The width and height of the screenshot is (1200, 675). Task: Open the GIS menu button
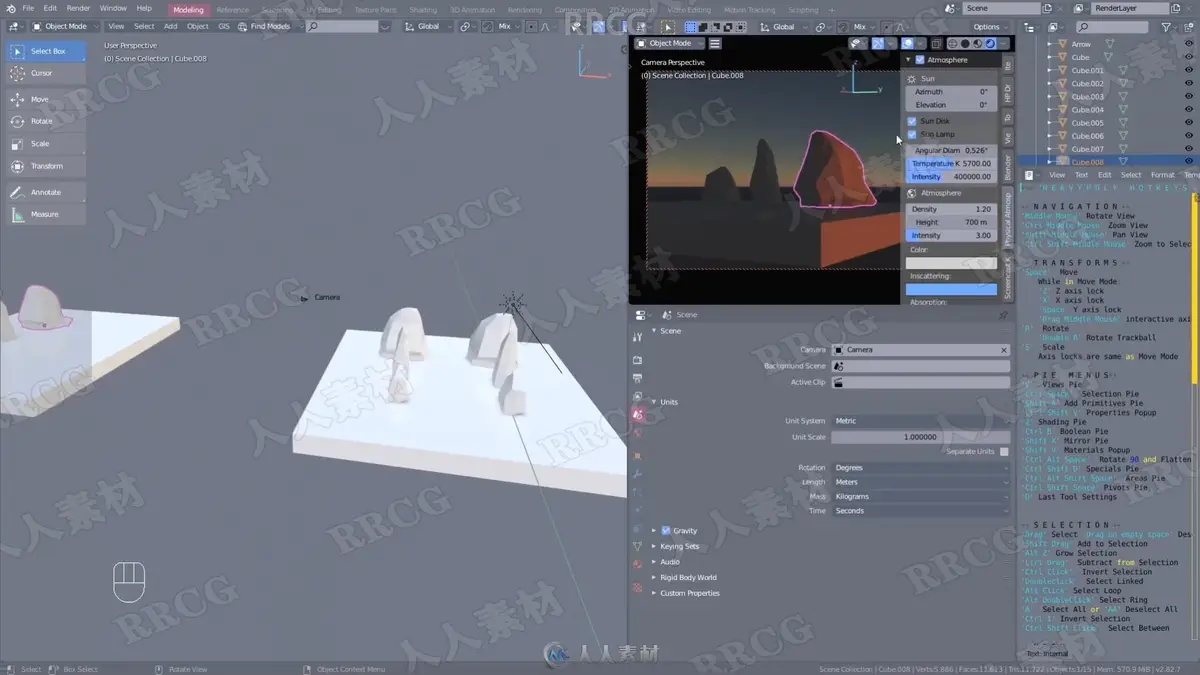(224, 26)
